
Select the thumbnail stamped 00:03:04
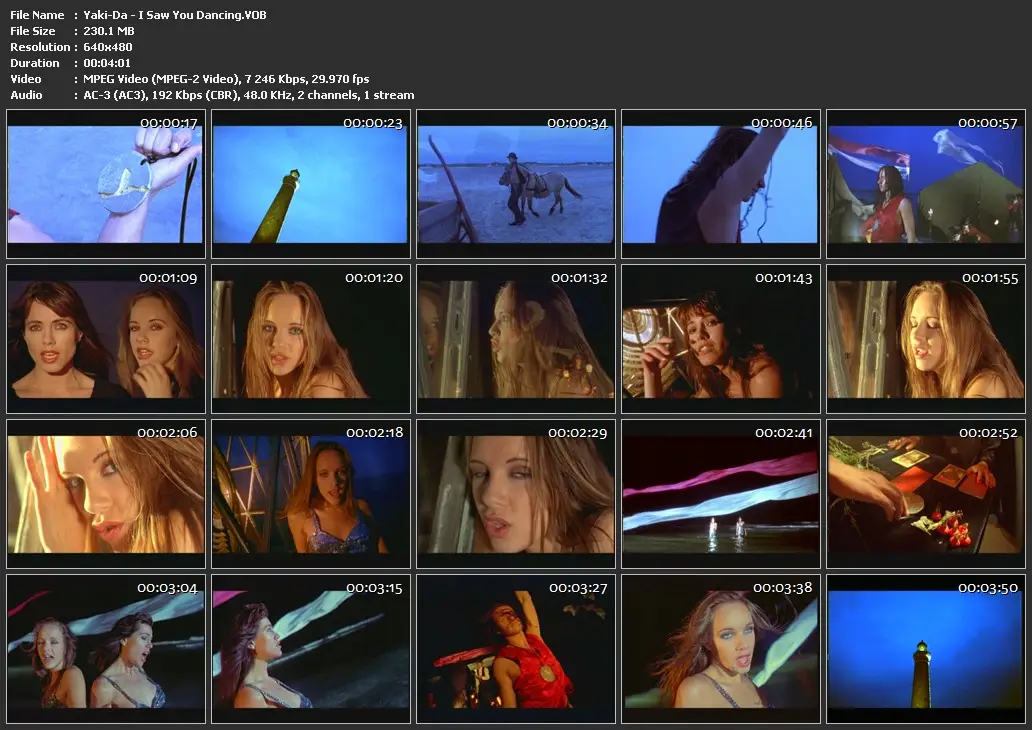106,649
